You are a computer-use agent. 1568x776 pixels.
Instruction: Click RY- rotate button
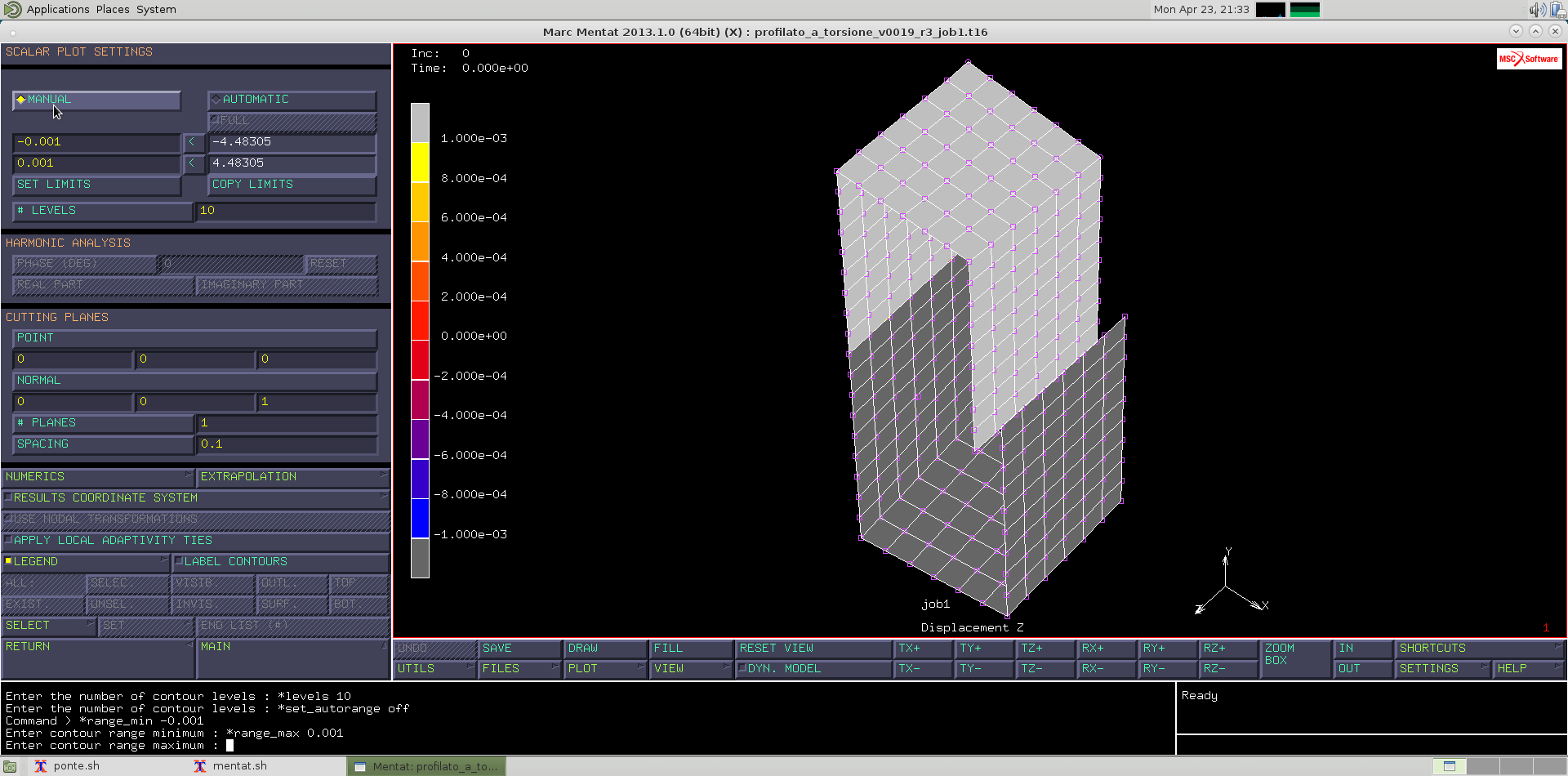(x=1168, y=669)
